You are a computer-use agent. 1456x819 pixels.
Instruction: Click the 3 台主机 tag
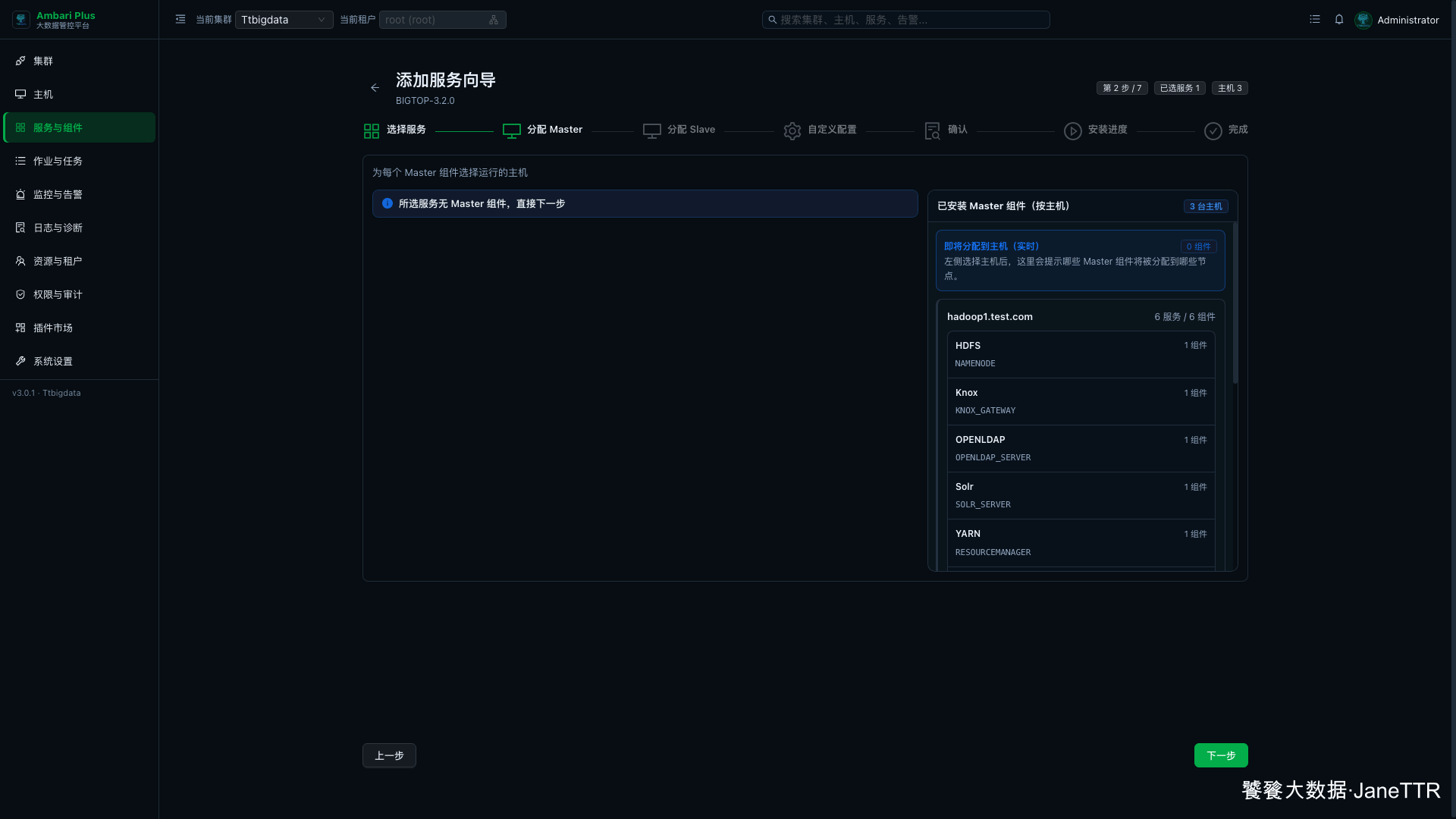[x=1205, y=206]
